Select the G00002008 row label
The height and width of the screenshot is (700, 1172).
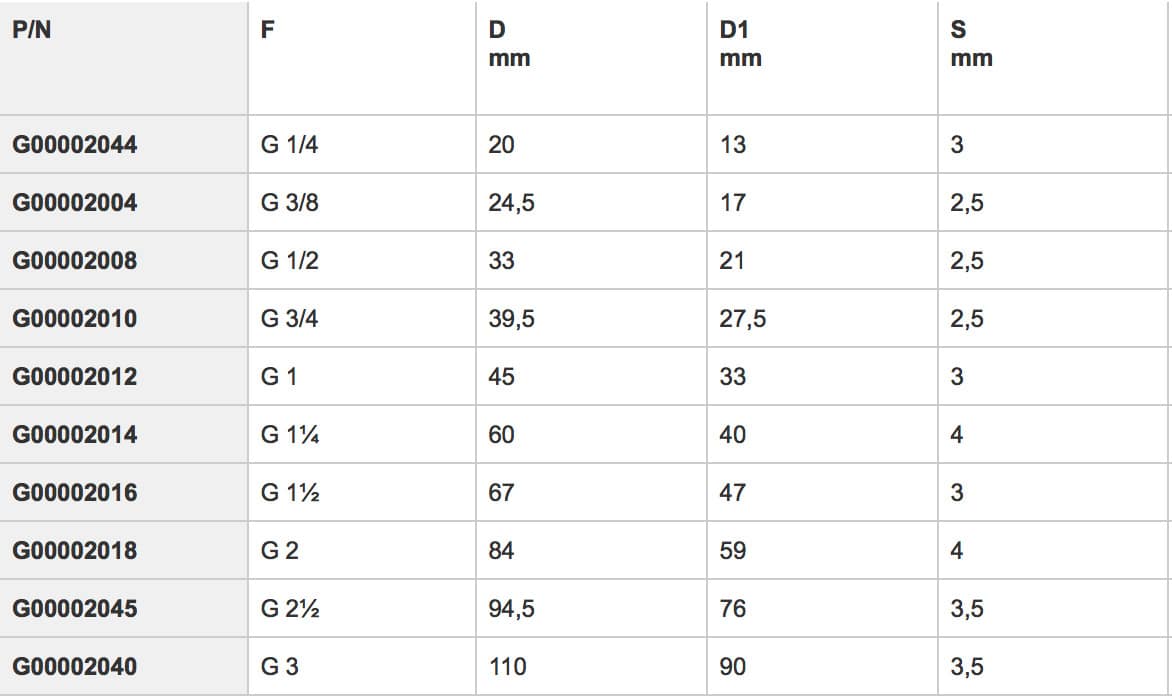coord(75,261)
